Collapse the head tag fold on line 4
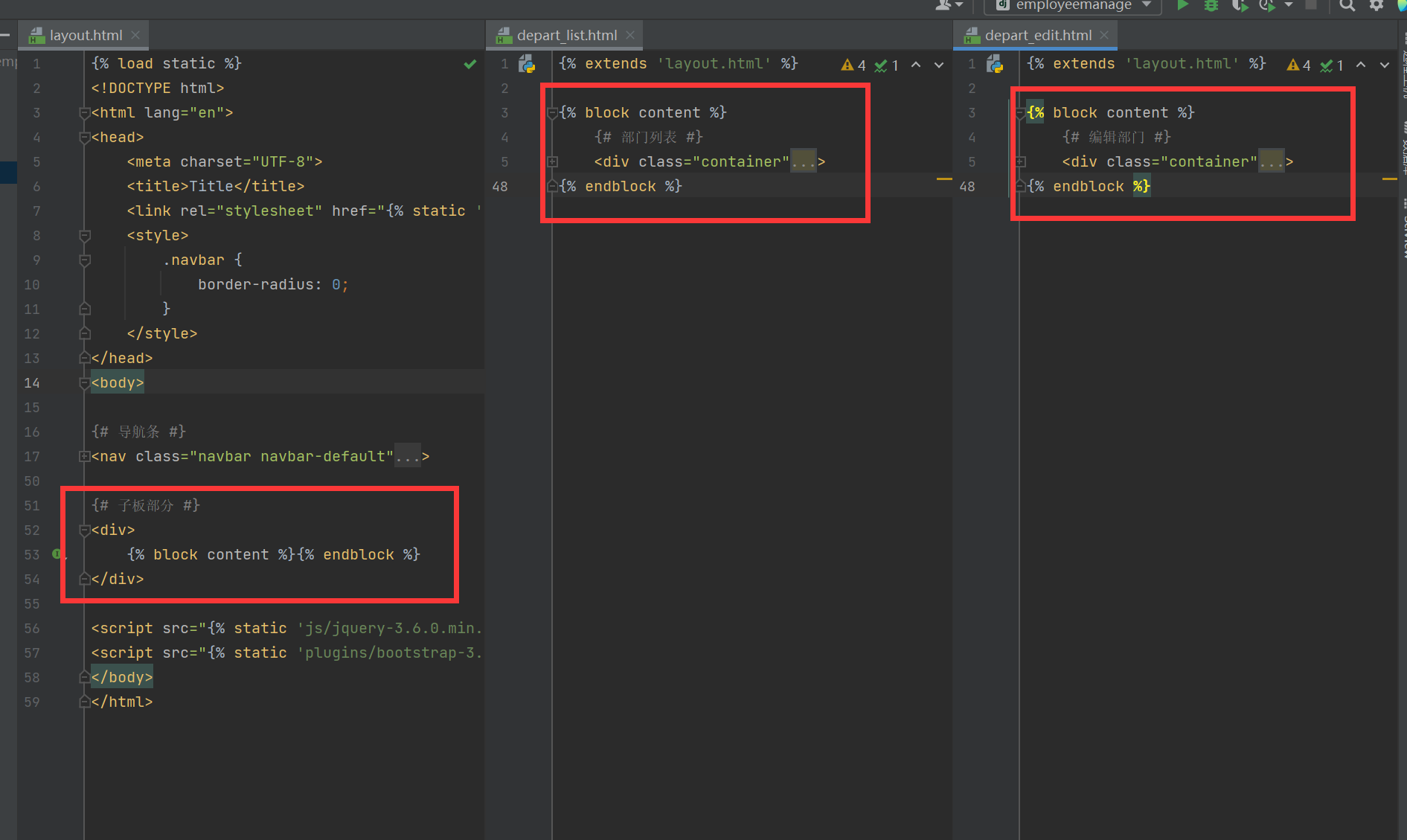 pos(85,138)
